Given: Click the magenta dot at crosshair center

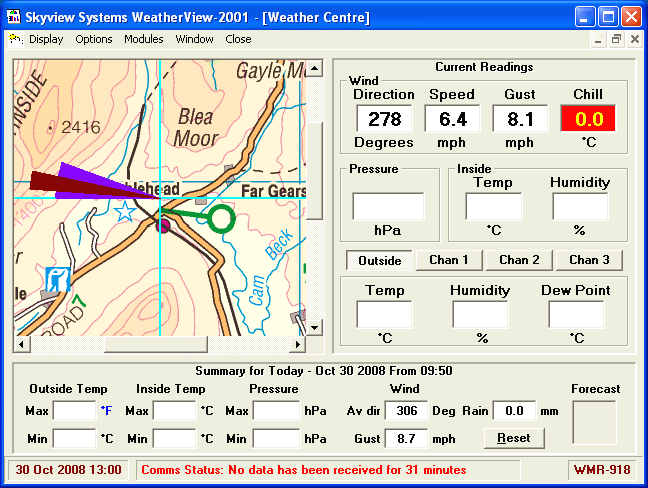Looking at the screenshot, I should click(x=163, y=226).
